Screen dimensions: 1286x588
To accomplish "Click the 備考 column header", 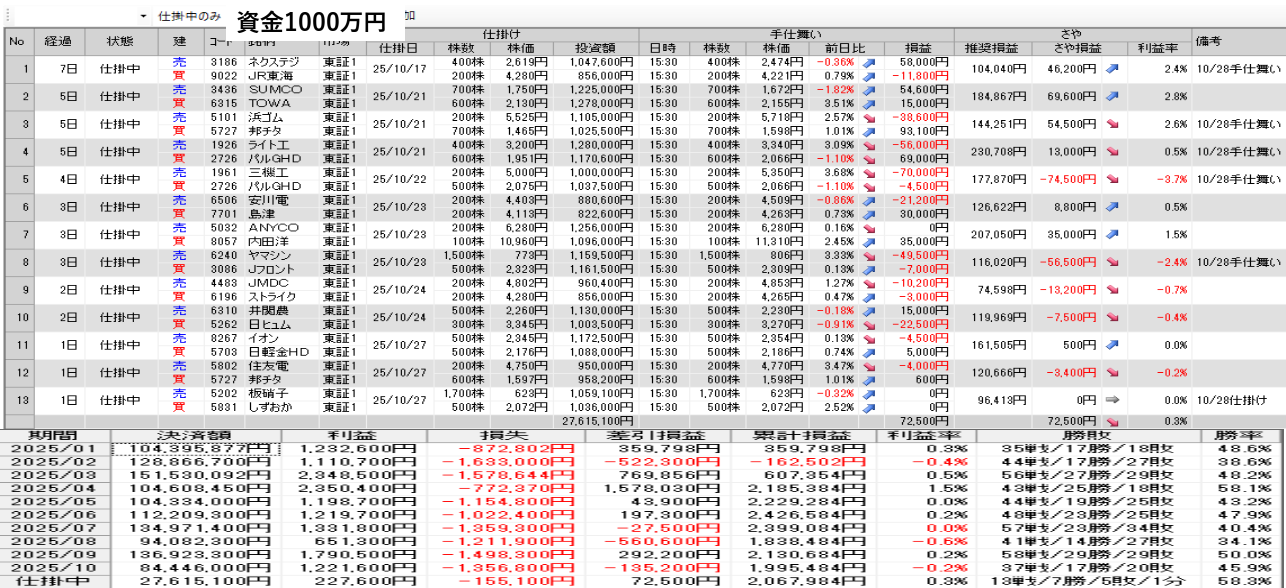I will (x=1209, y=42).
